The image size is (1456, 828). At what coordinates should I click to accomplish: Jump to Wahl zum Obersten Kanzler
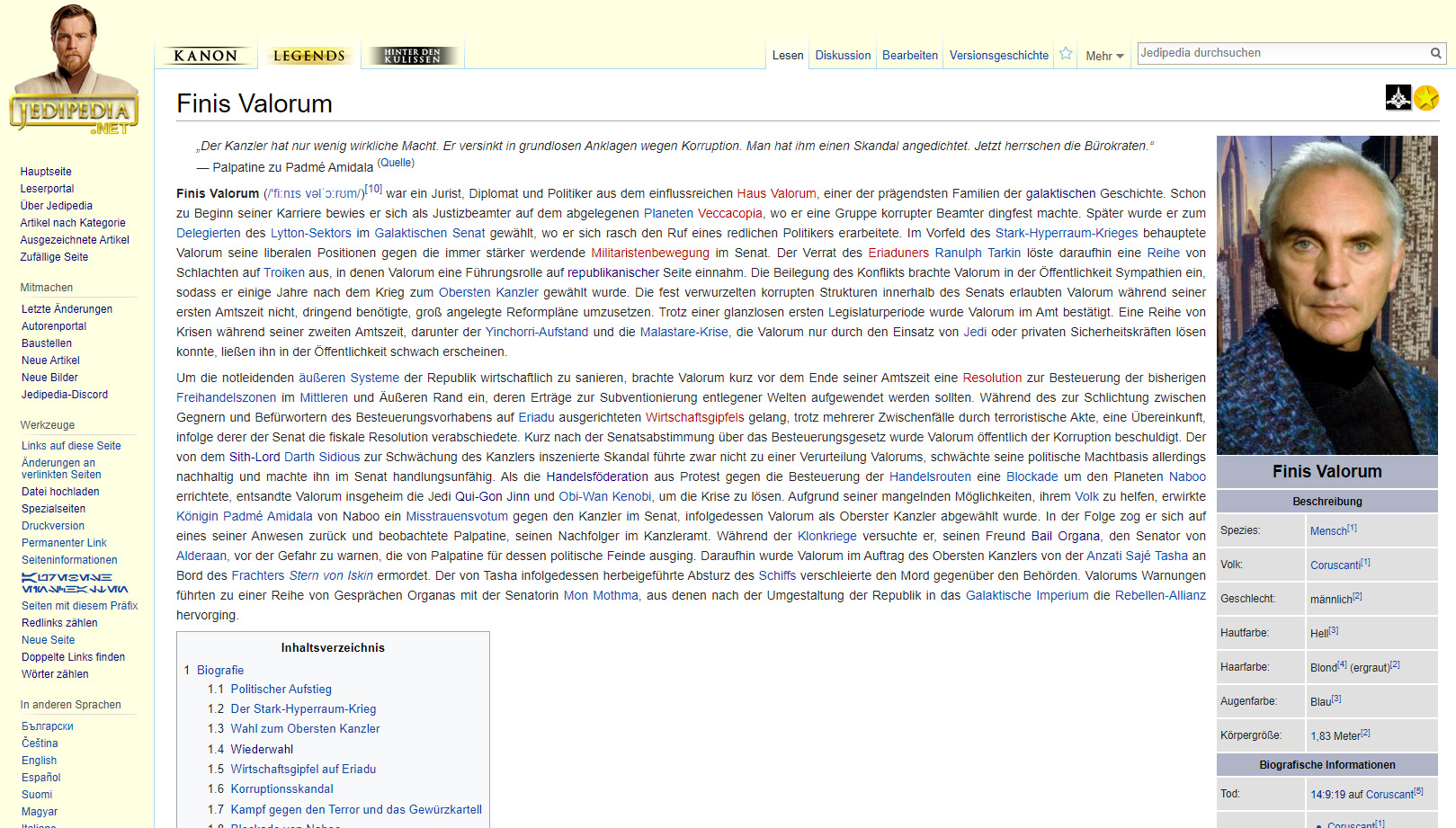coord(305,729)
